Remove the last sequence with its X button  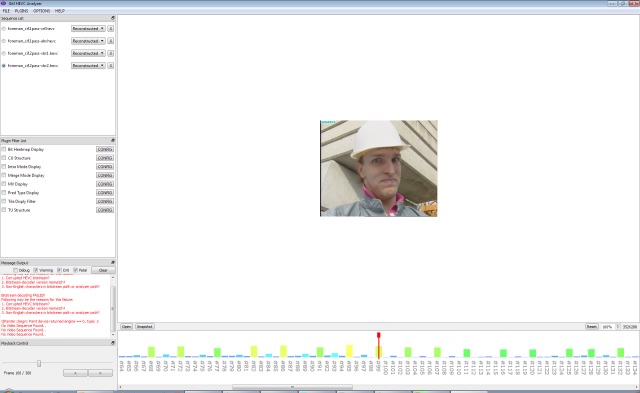111,65
